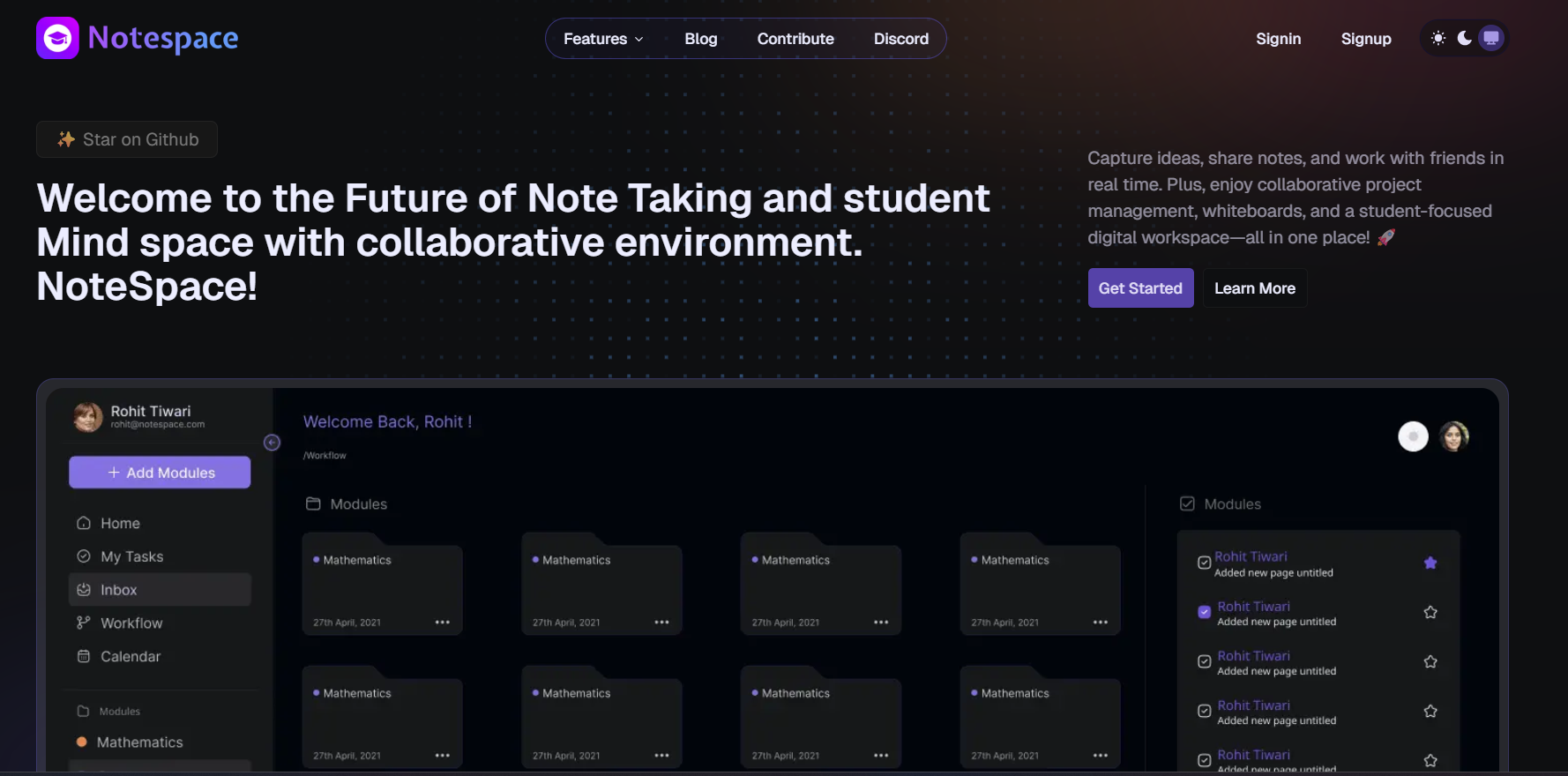Open the user photo avatar in dashboard header
Screen dimensions: 1568x776
point(1454,436)
